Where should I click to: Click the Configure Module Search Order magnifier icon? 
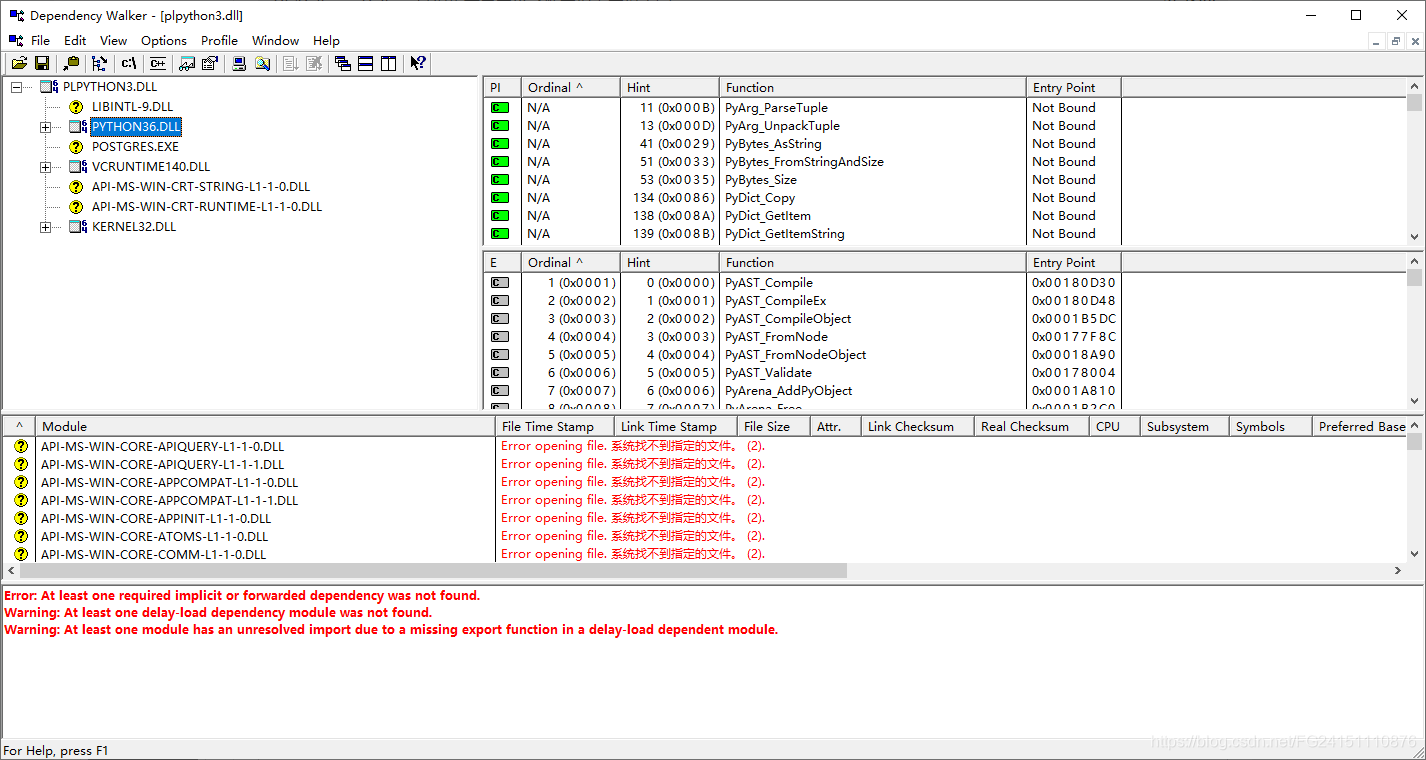click(262, 63)
